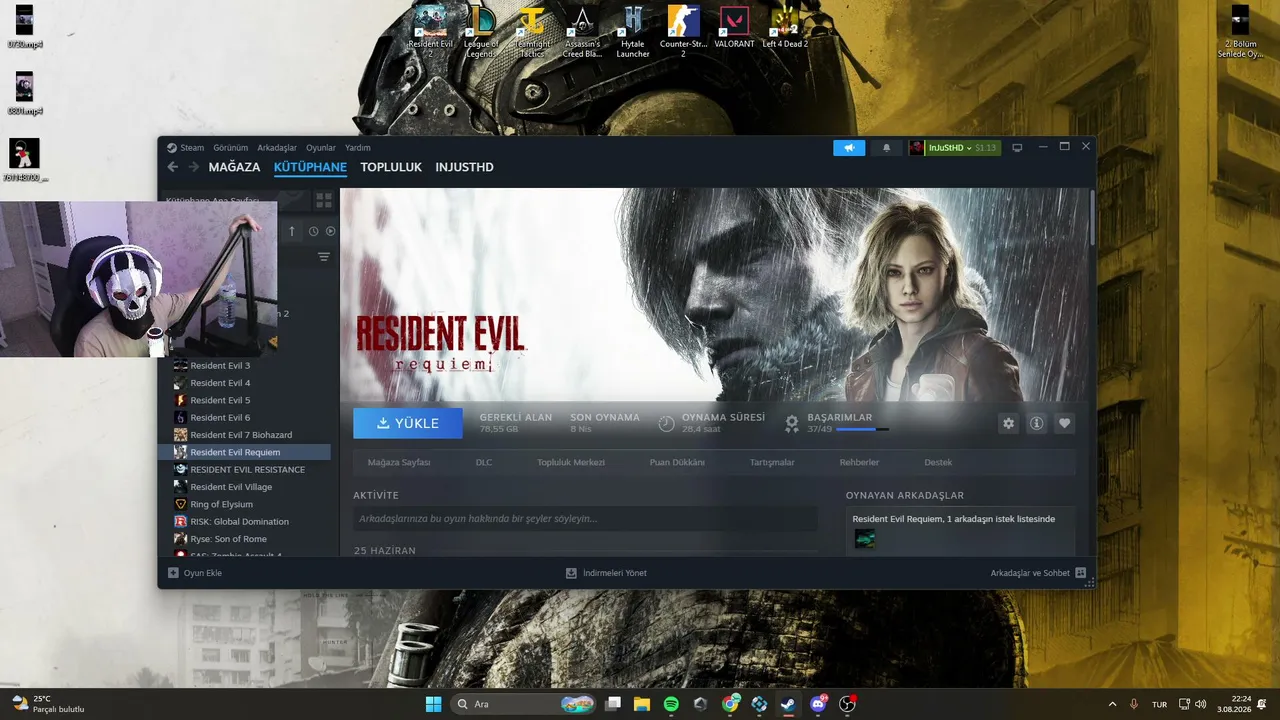Click the Windows taskbar search box
Image resolution: width=1280 pixels, height=720 pixels.
[523, 704]
